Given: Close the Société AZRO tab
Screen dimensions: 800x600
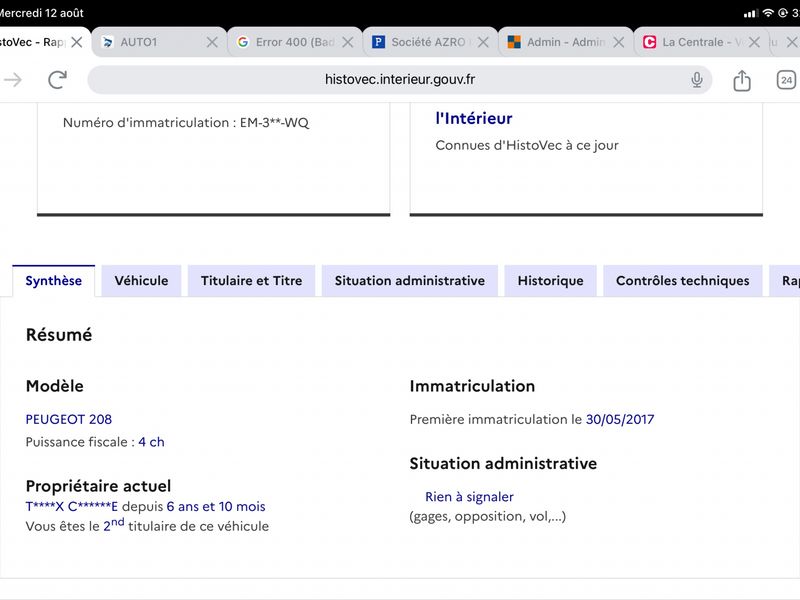Looking at the screenshot, I should (483, 42).
